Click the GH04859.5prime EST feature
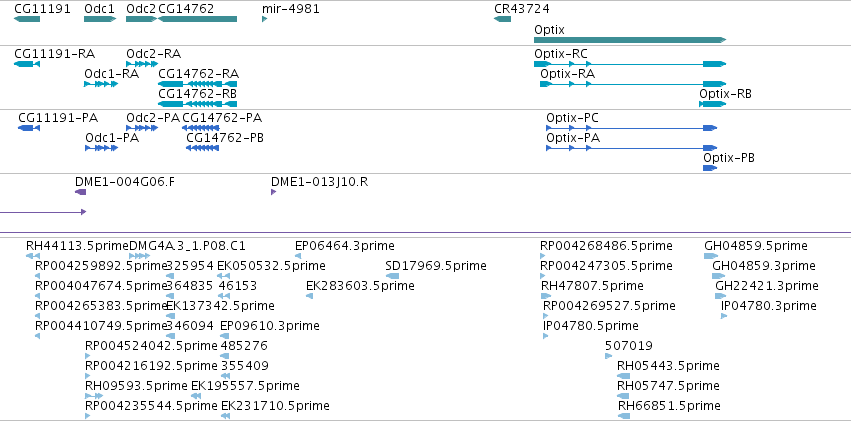Screen dimensions: 851x421 point(710,256)
